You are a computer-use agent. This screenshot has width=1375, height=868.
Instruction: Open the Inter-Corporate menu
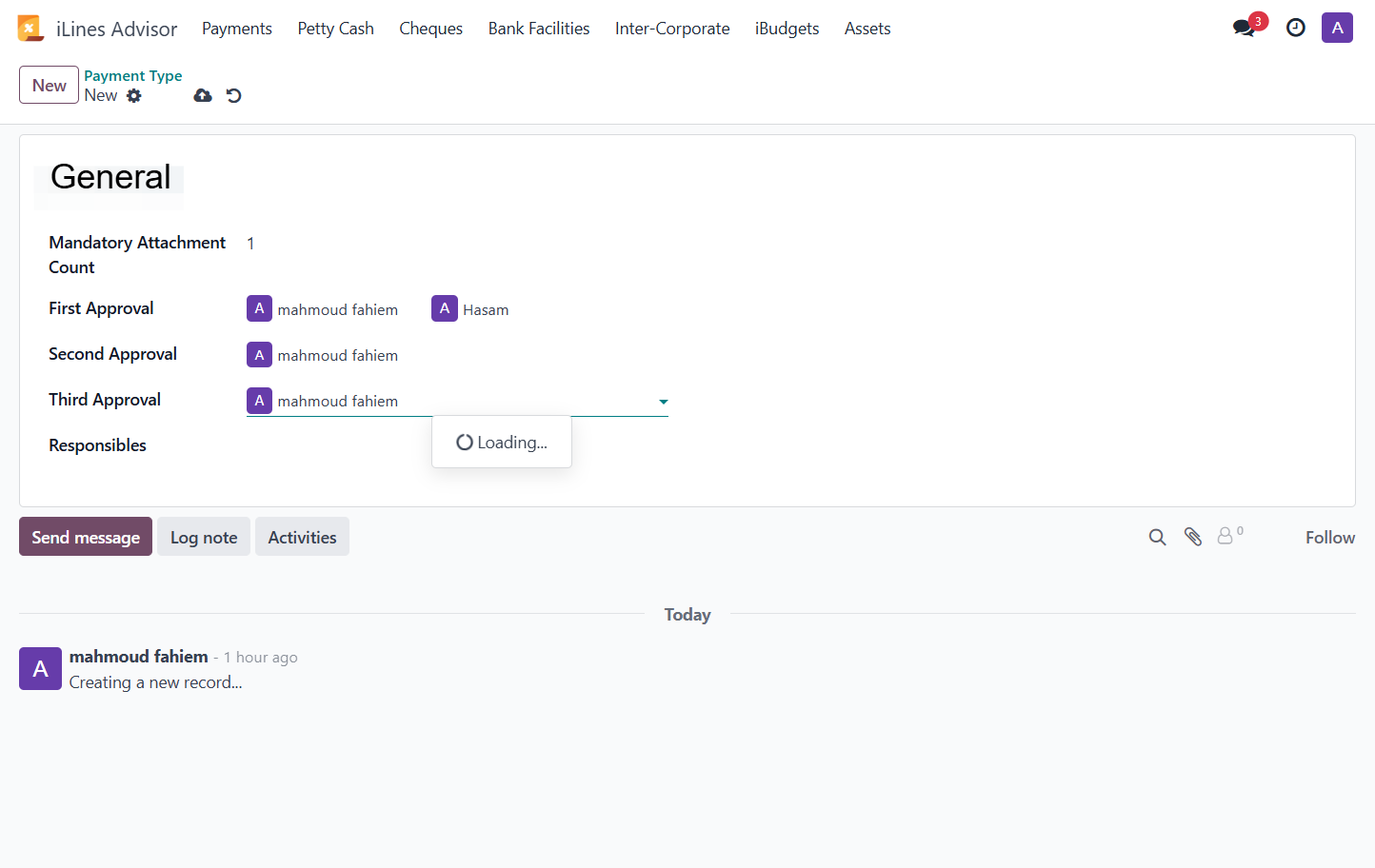(x=672, y=29)
